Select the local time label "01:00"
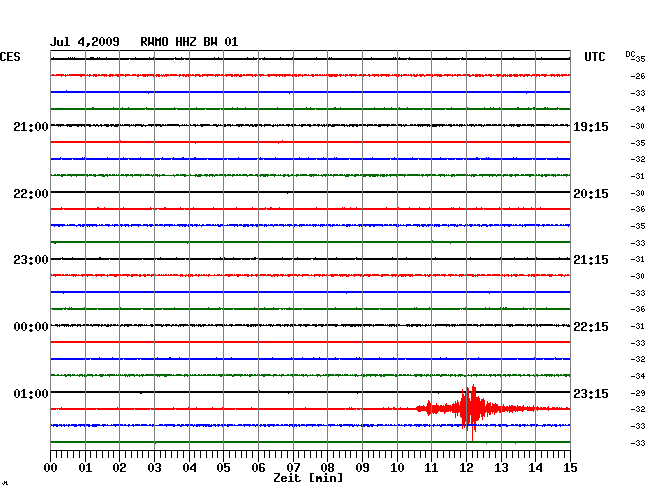This screenshot has width=650, height=494. (x=31, y=393)
